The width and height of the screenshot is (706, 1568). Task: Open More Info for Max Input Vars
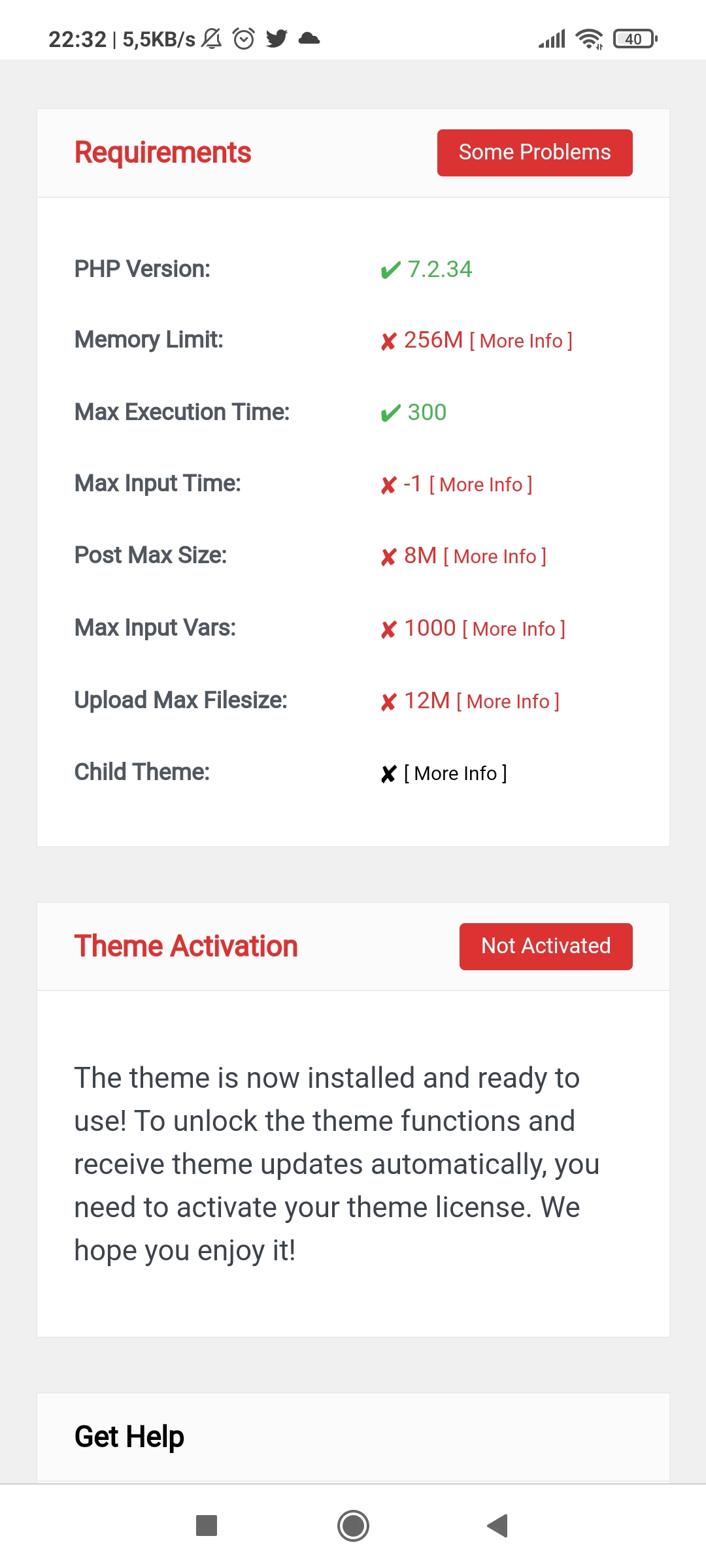click(x=514, y=629)
